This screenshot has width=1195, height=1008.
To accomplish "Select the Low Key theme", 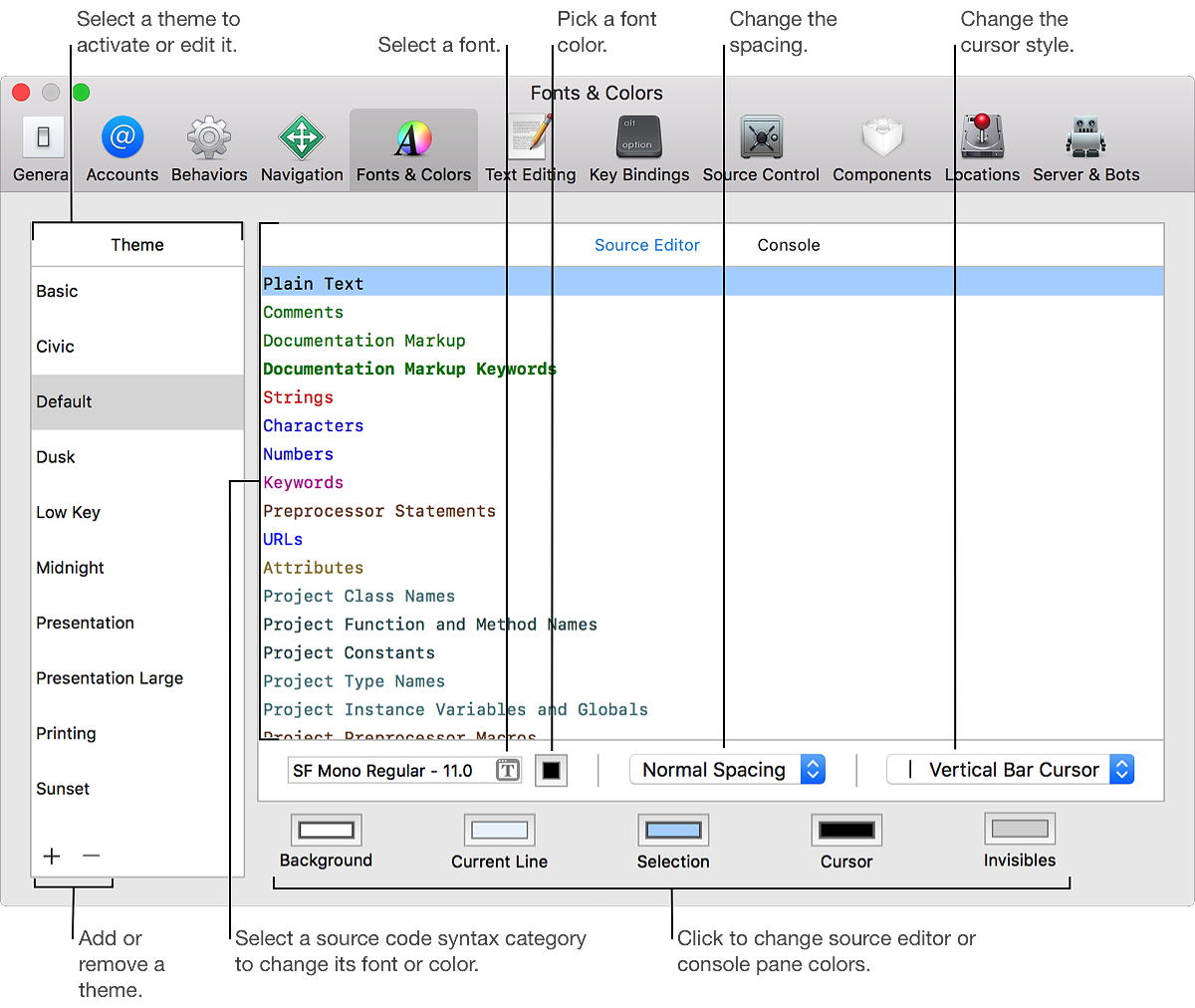I will 137,512.
